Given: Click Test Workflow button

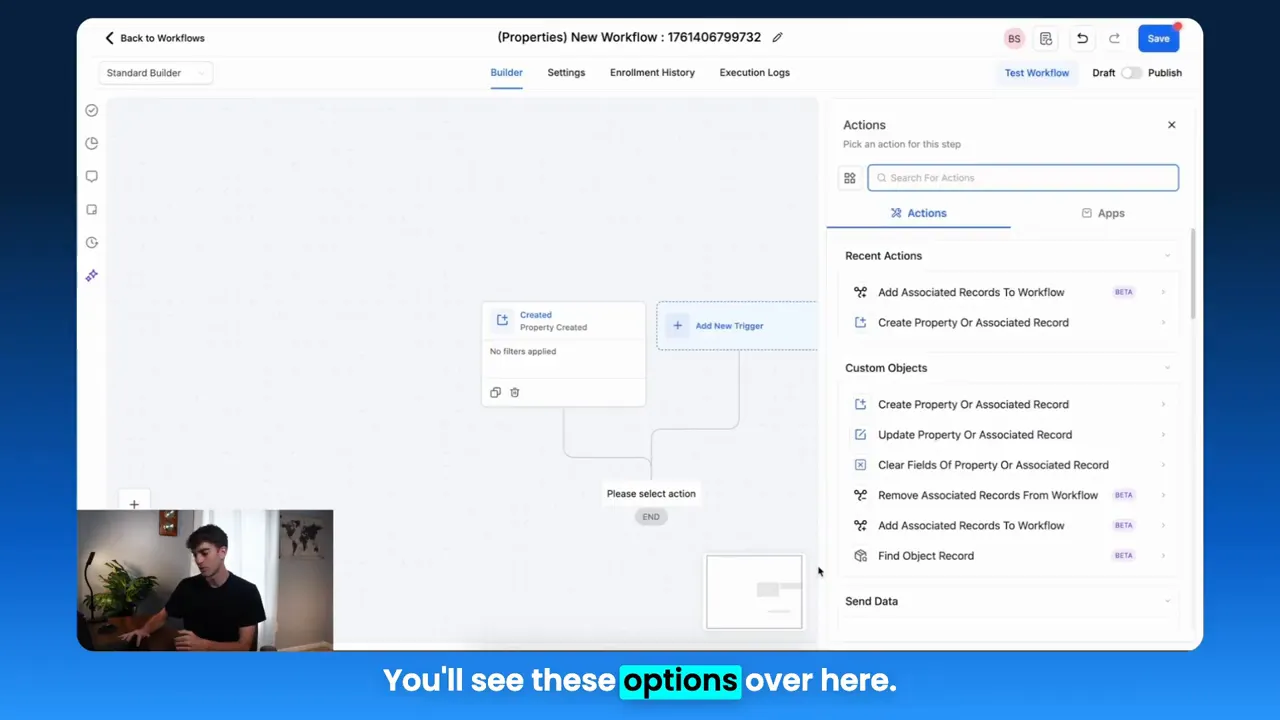Looking at the screenshot, I should (x=1037, y=73).
